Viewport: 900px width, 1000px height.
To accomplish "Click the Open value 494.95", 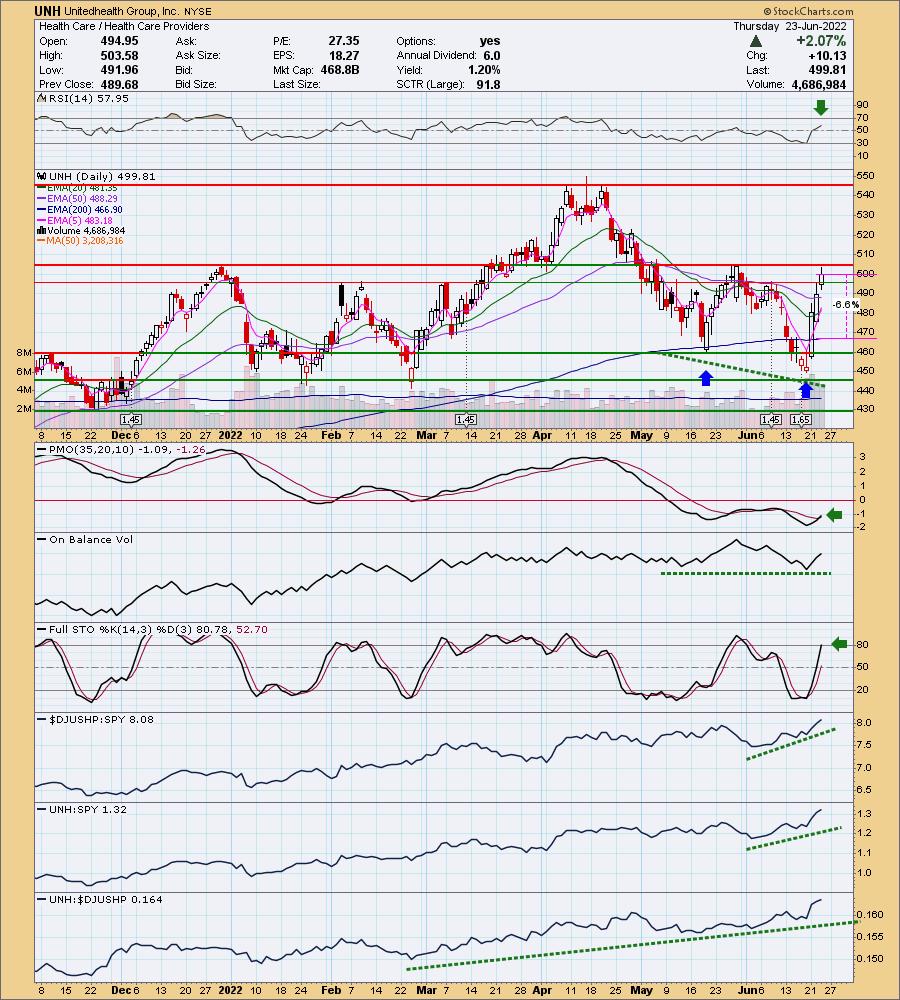I will (119, 41).
